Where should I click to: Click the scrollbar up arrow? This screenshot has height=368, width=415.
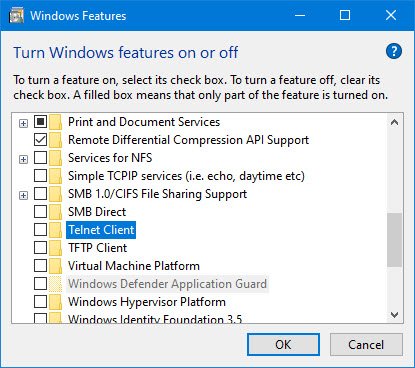[395, 122]
